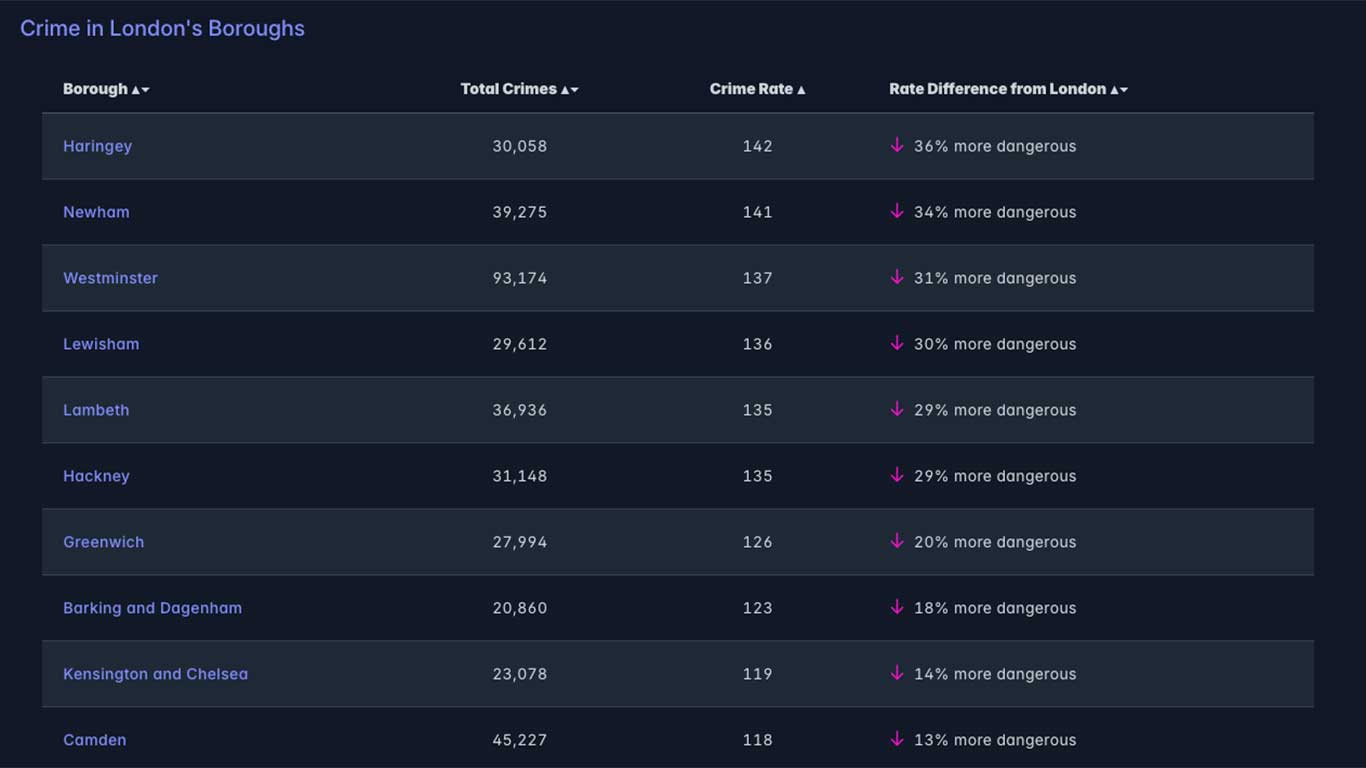This screenshot has width=1366, height=768.
Task: Click the arrow icon beside 36% more dangerous
Action: 897,145
